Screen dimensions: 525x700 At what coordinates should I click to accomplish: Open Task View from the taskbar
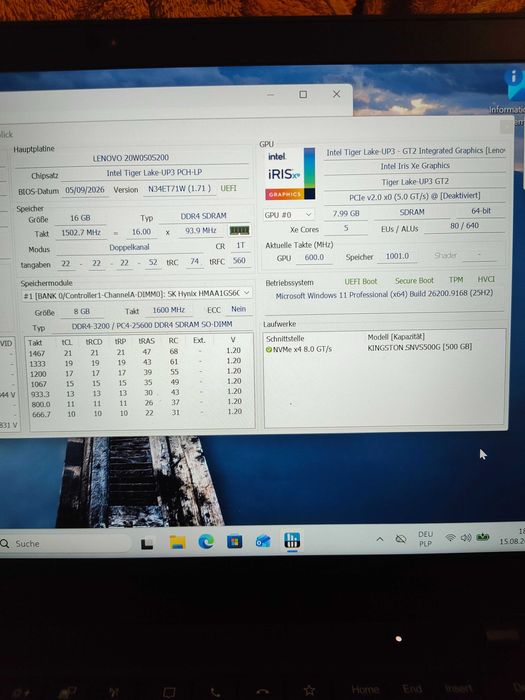(147, 543)
